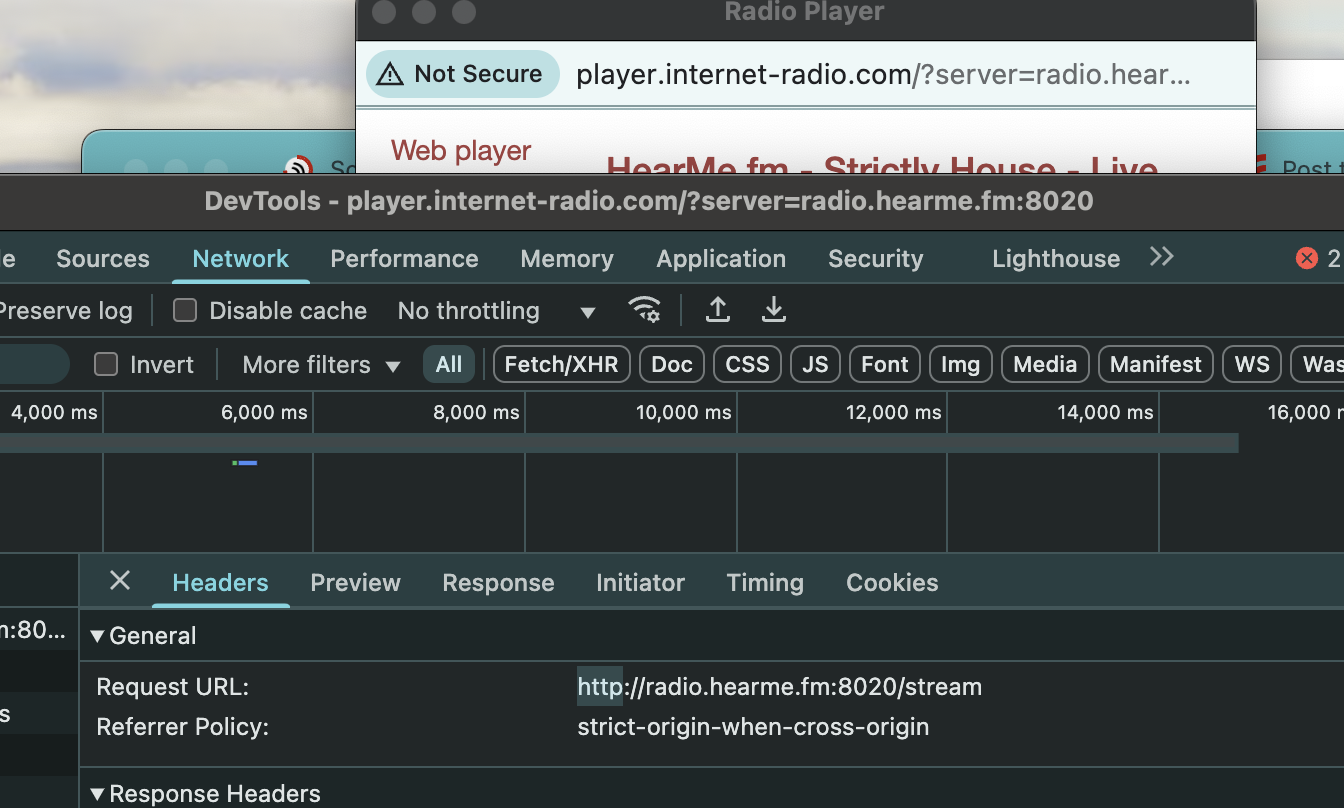Image resolution: width=1344 pixels, height=808 pixels.
Task: Click the Not Secure warning badge
Action: click(462, 74)
